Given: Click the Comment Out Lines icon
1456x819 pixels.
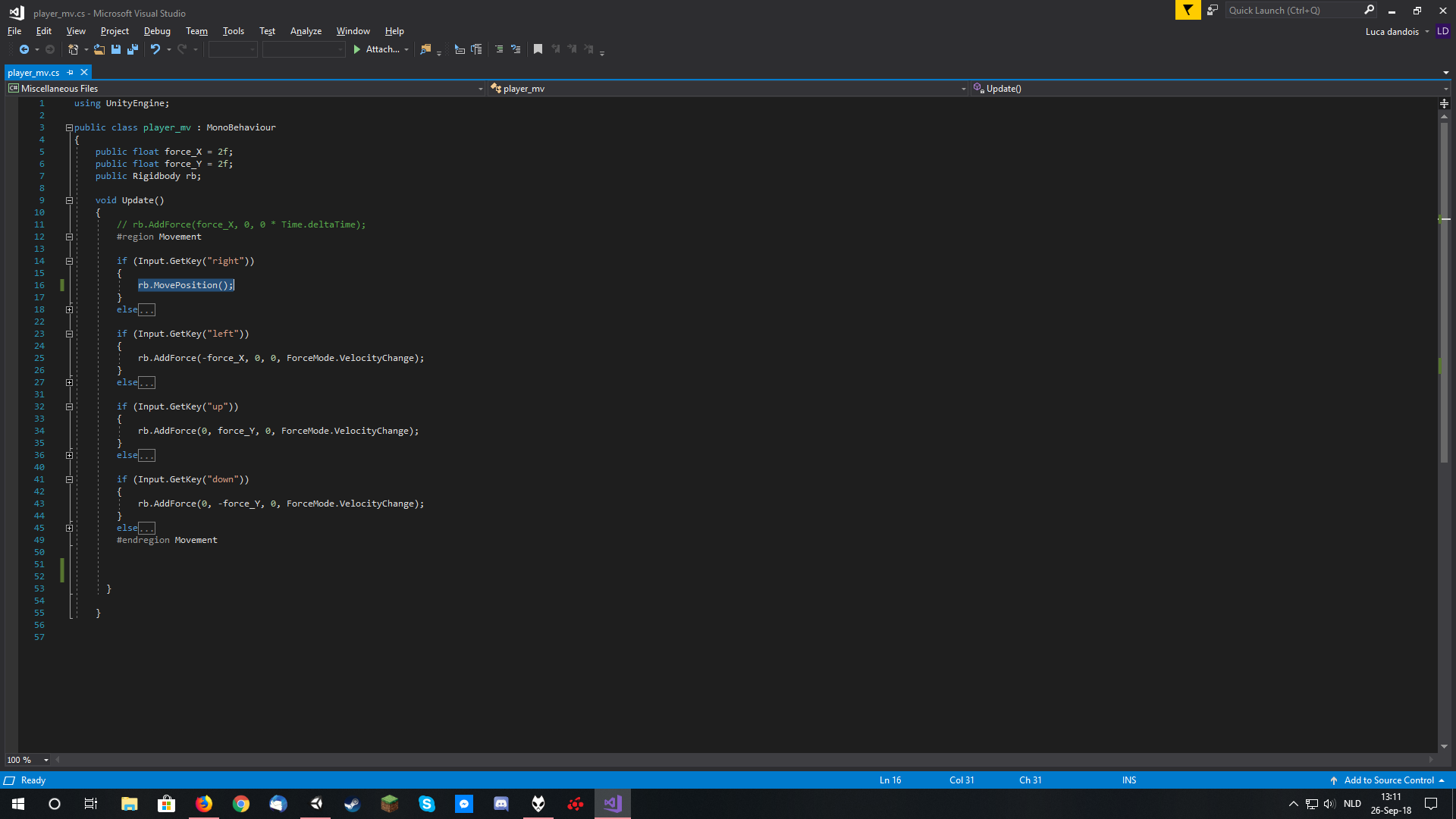Looking at the screenshot, I should click(x=499, y=49).
